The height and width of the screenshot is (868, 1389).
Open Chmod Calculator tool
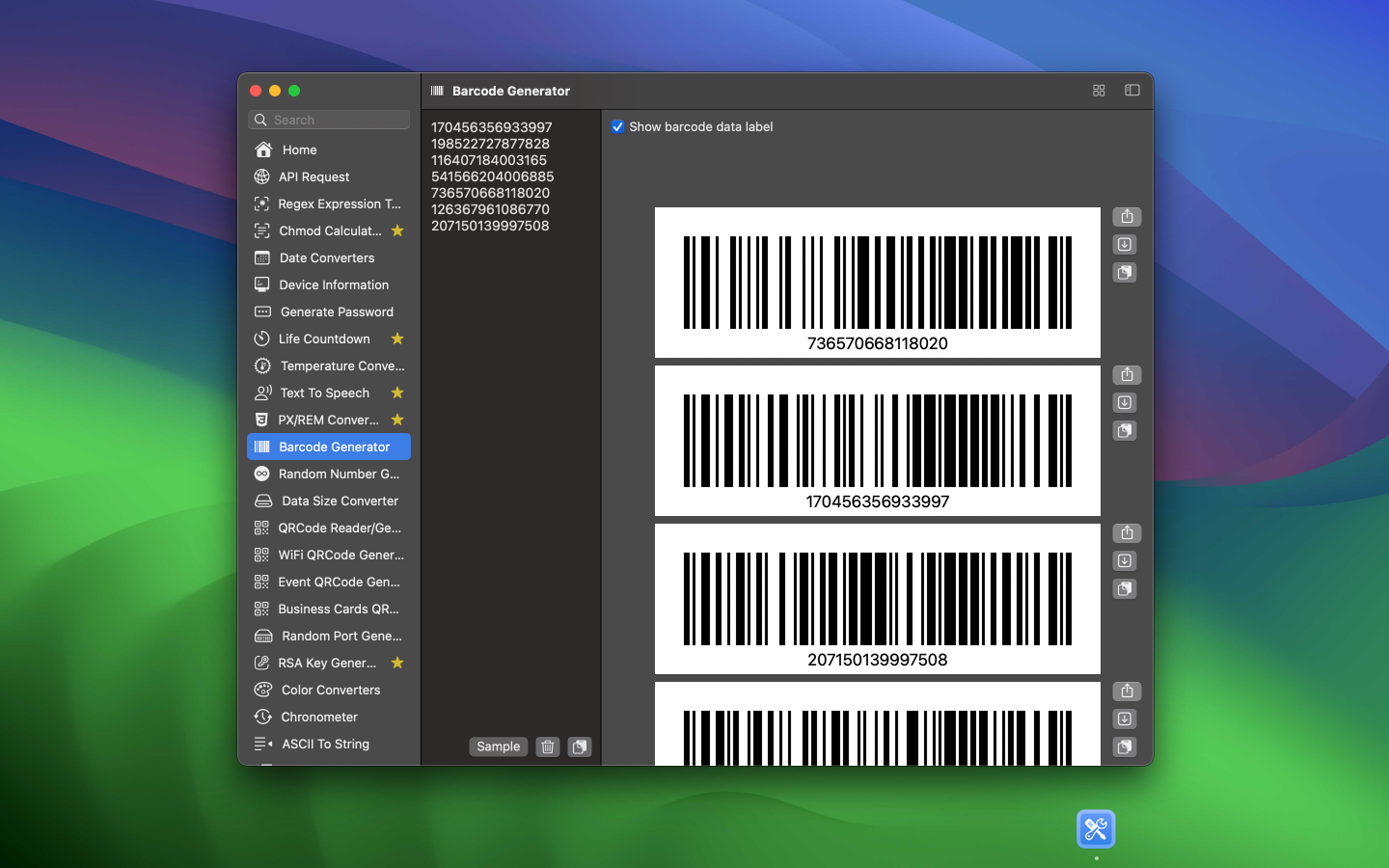click(x=329, y=231)
